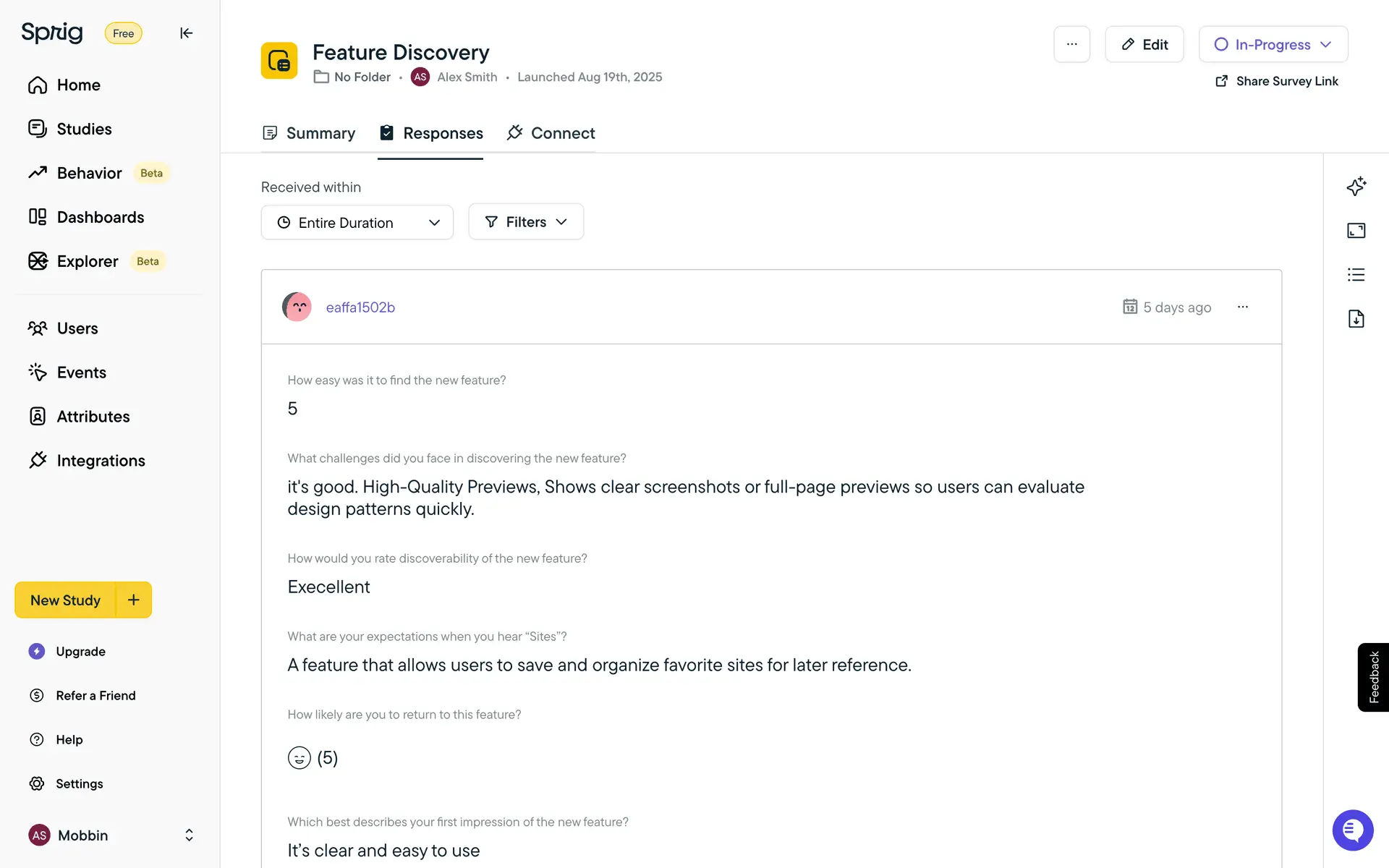Open the chat support bubble
This screenshot has height=868, width=1389.
pos(1352,830)
